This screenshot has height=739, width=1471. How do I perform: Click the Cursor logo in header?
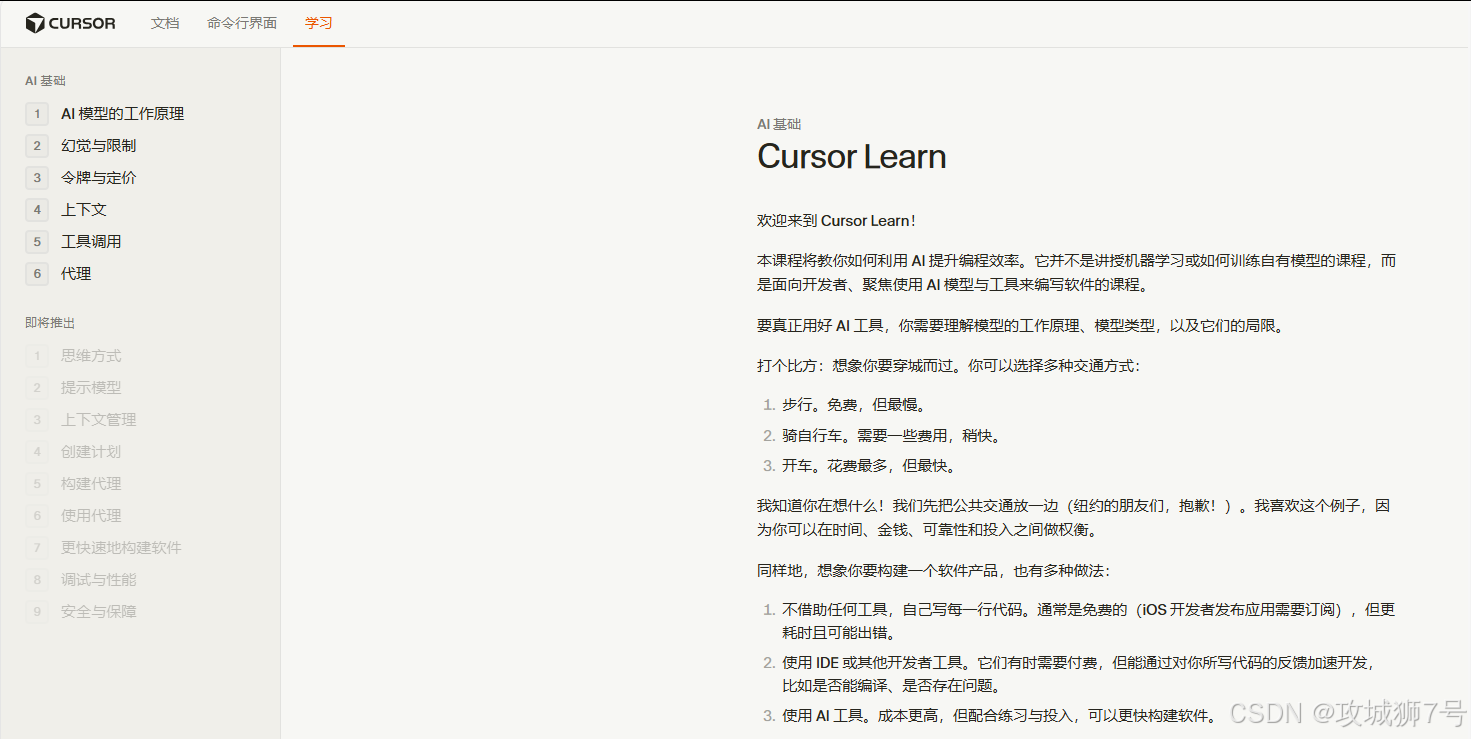point(70,23)
